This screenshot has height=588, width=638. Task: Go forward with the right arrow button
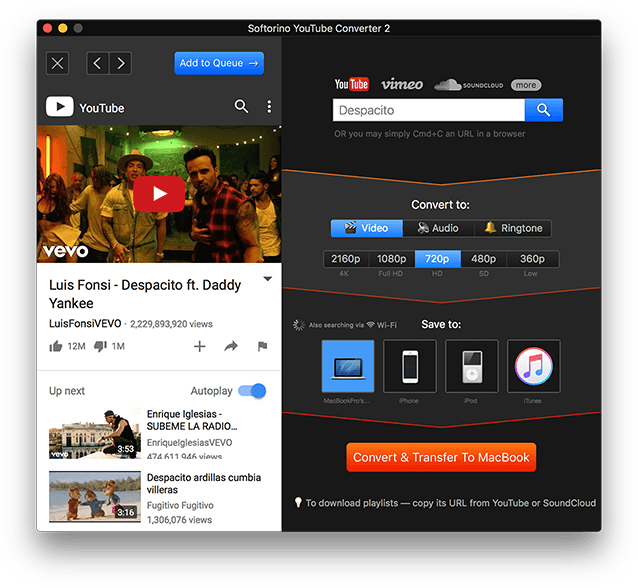[x=120, y=63]
